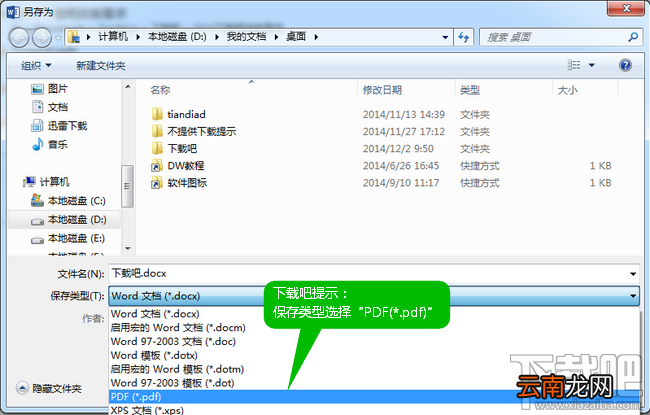Sort files by 修改日期 column header

(382, 90)
